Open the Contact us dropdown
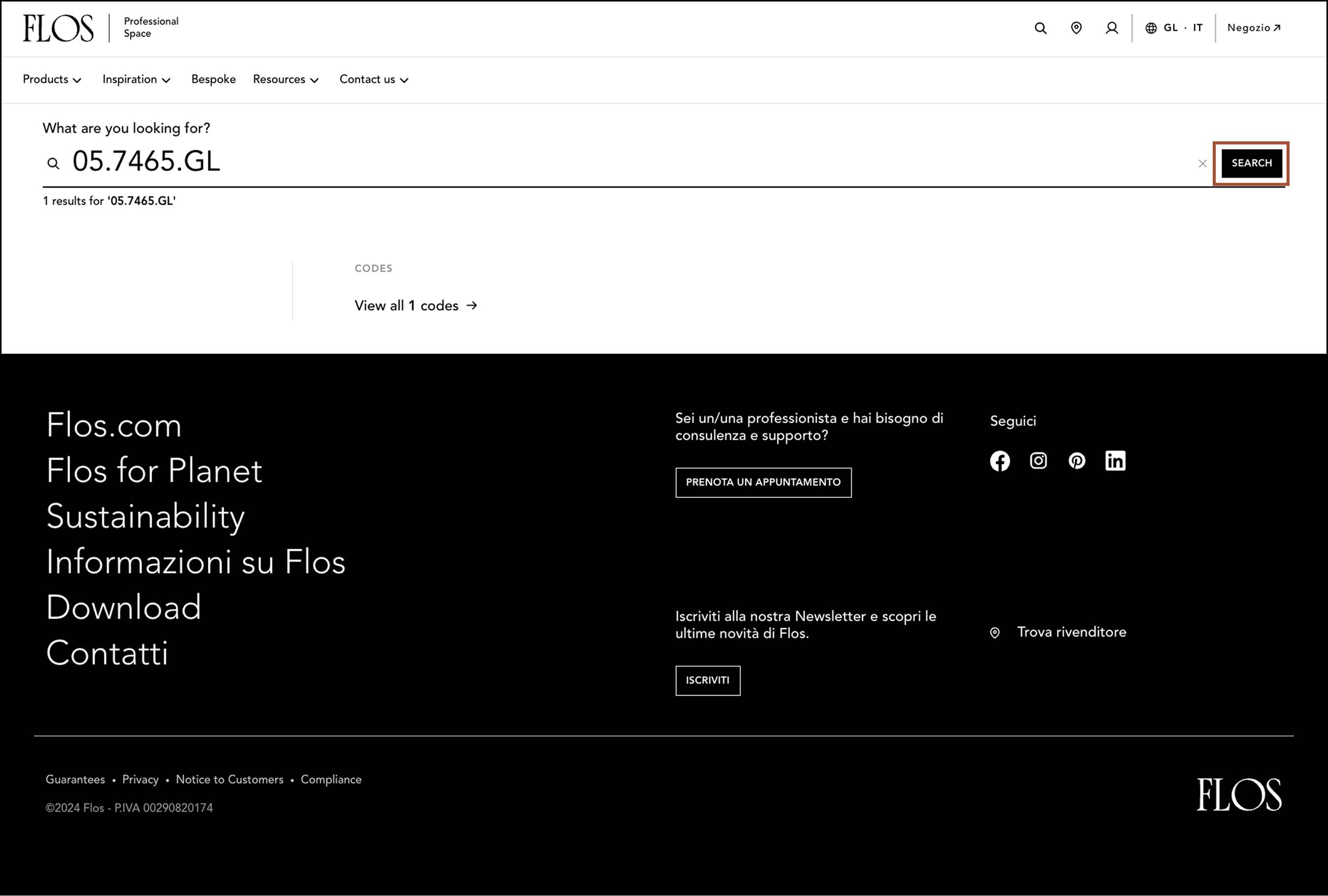 (374, 79)
